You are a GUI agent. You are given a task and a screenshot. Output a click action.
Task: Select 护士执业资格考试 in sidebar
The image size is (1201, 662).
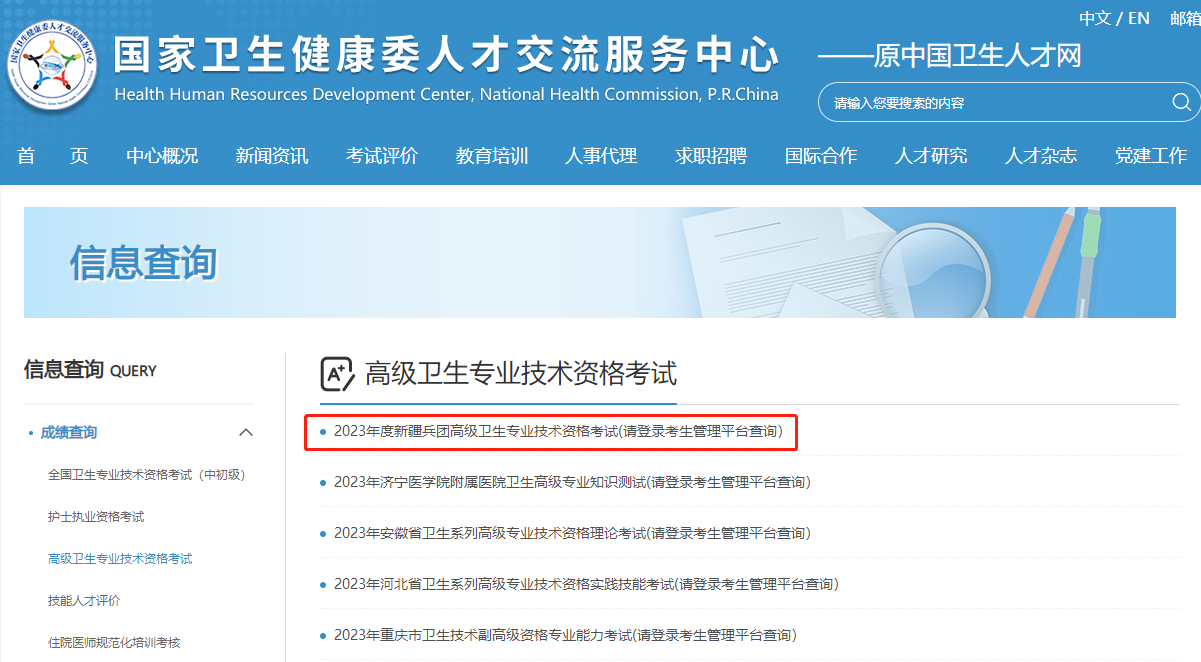[x=96, y=517]
